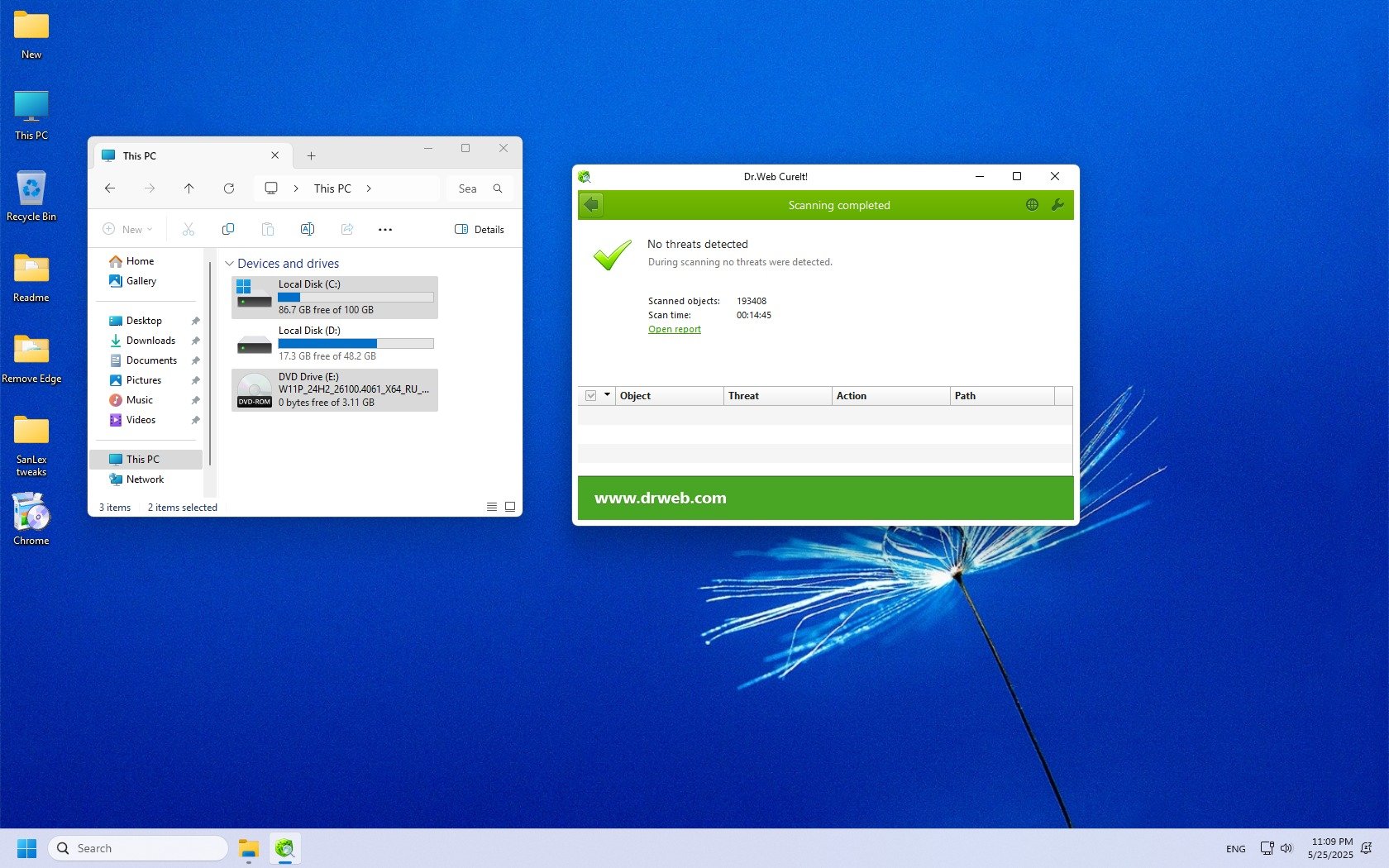Switch Explorer to large icons view
Viewport: 1389px width, 868px height.
coord(510,507)
